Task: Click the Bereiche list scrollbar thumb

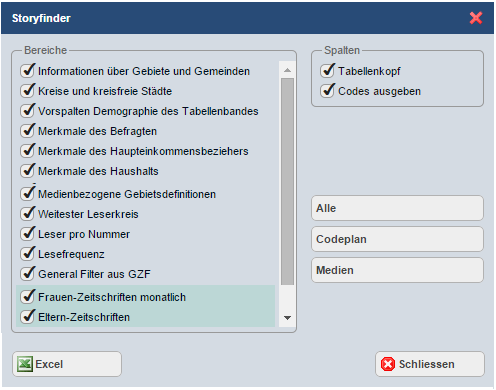Action: pos(287,182)
